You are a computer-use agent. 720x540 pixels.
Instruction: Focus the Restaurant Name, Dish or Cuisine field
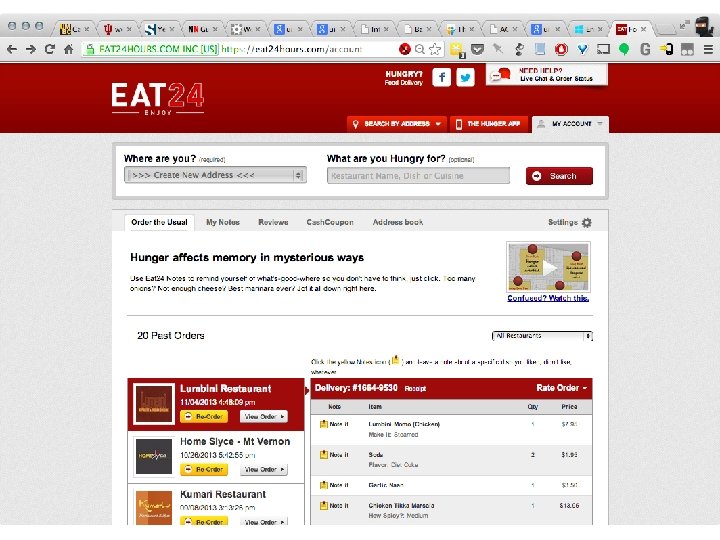point(418,176)
